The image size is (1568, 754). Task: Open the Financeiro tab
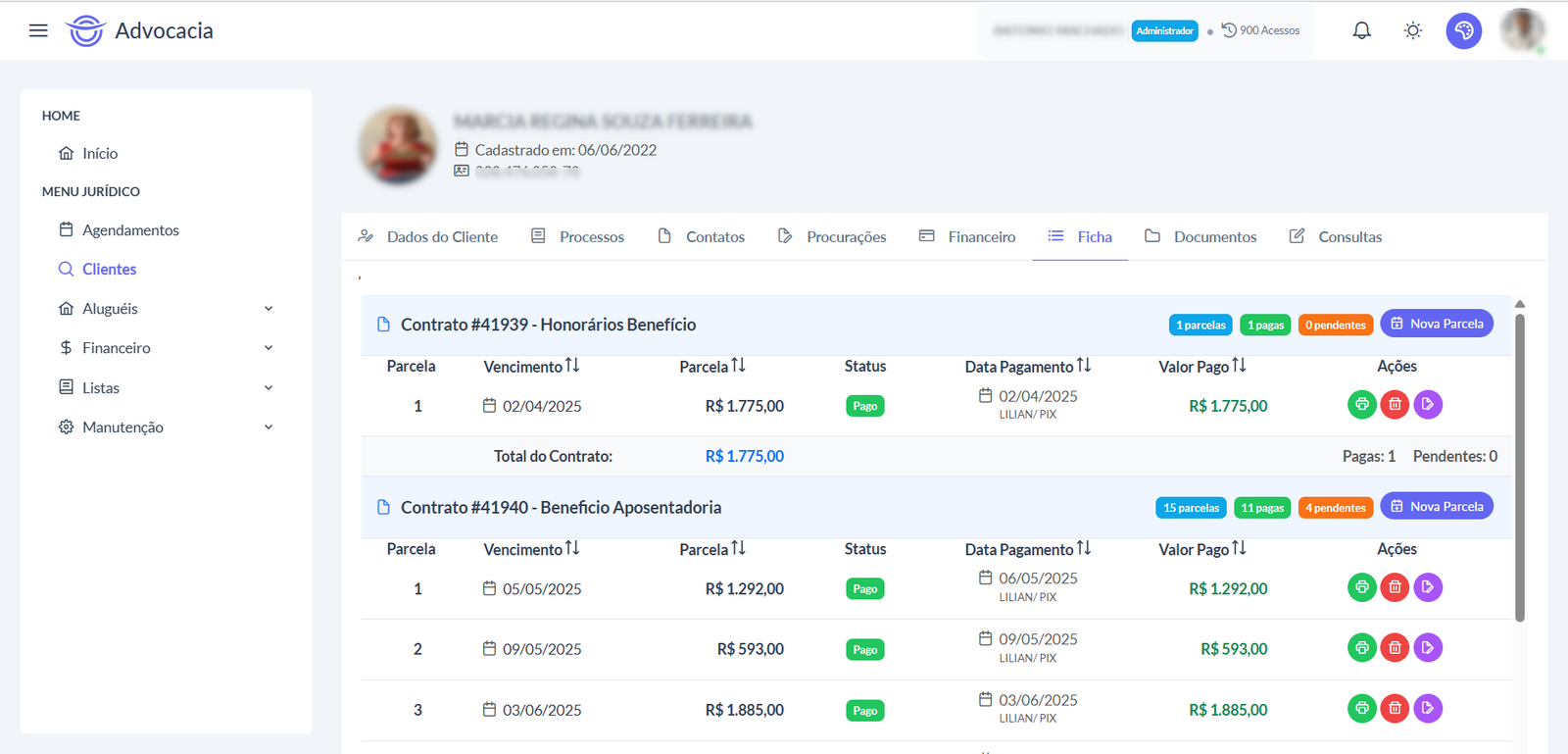[967, 236]
